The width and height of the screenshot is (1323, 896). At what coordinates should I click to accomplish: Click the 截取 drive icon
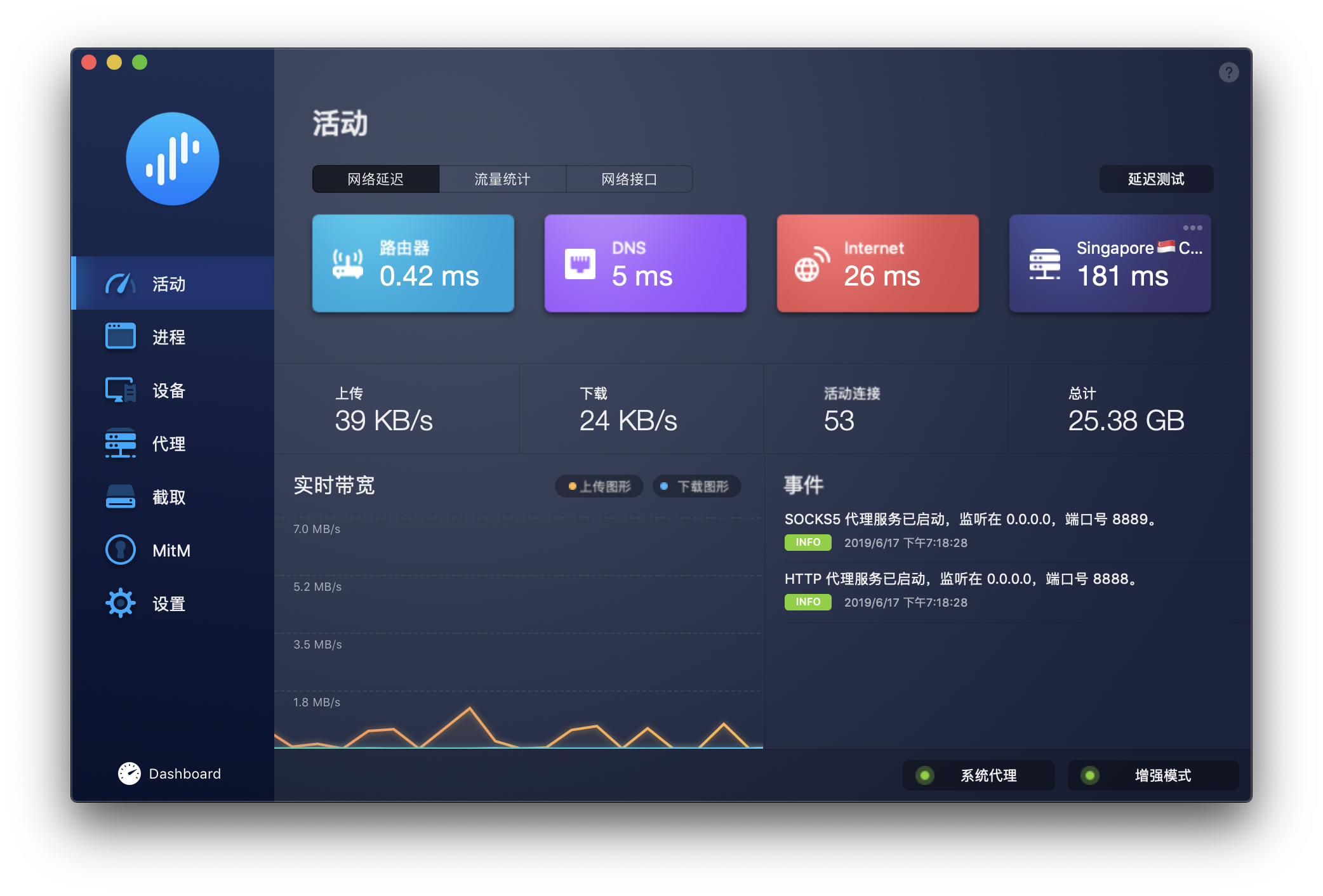(x=121, y=496)
